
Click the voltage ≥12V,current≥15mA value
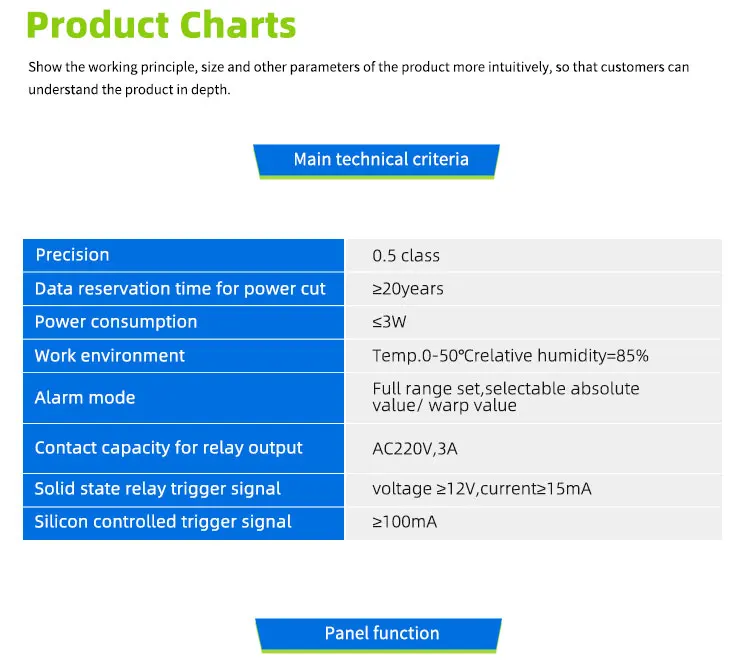[479, 489]
